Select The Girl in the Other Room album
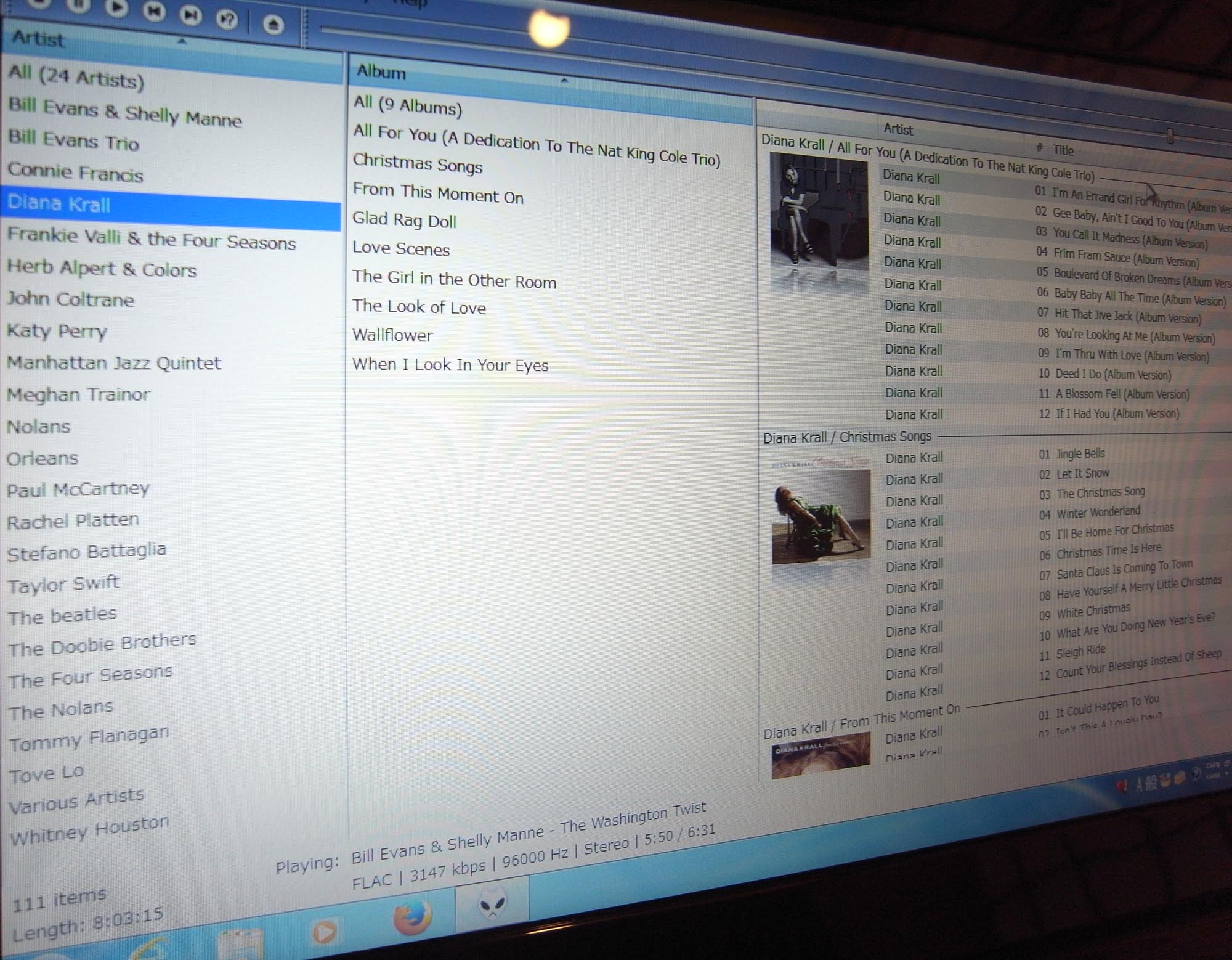This screenshot has width=1232, height=960. (454, 279)
